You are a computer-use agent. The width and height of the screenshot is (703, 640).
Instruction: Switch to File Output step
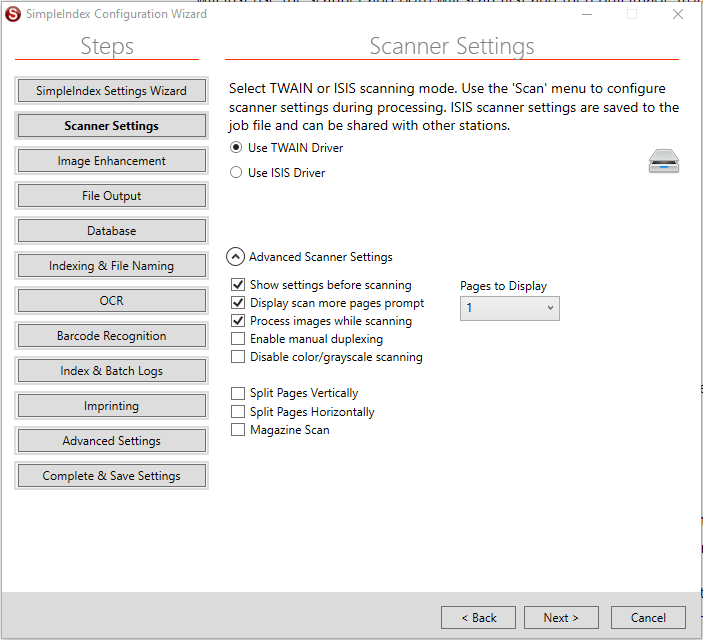click(x=112, y=196)
